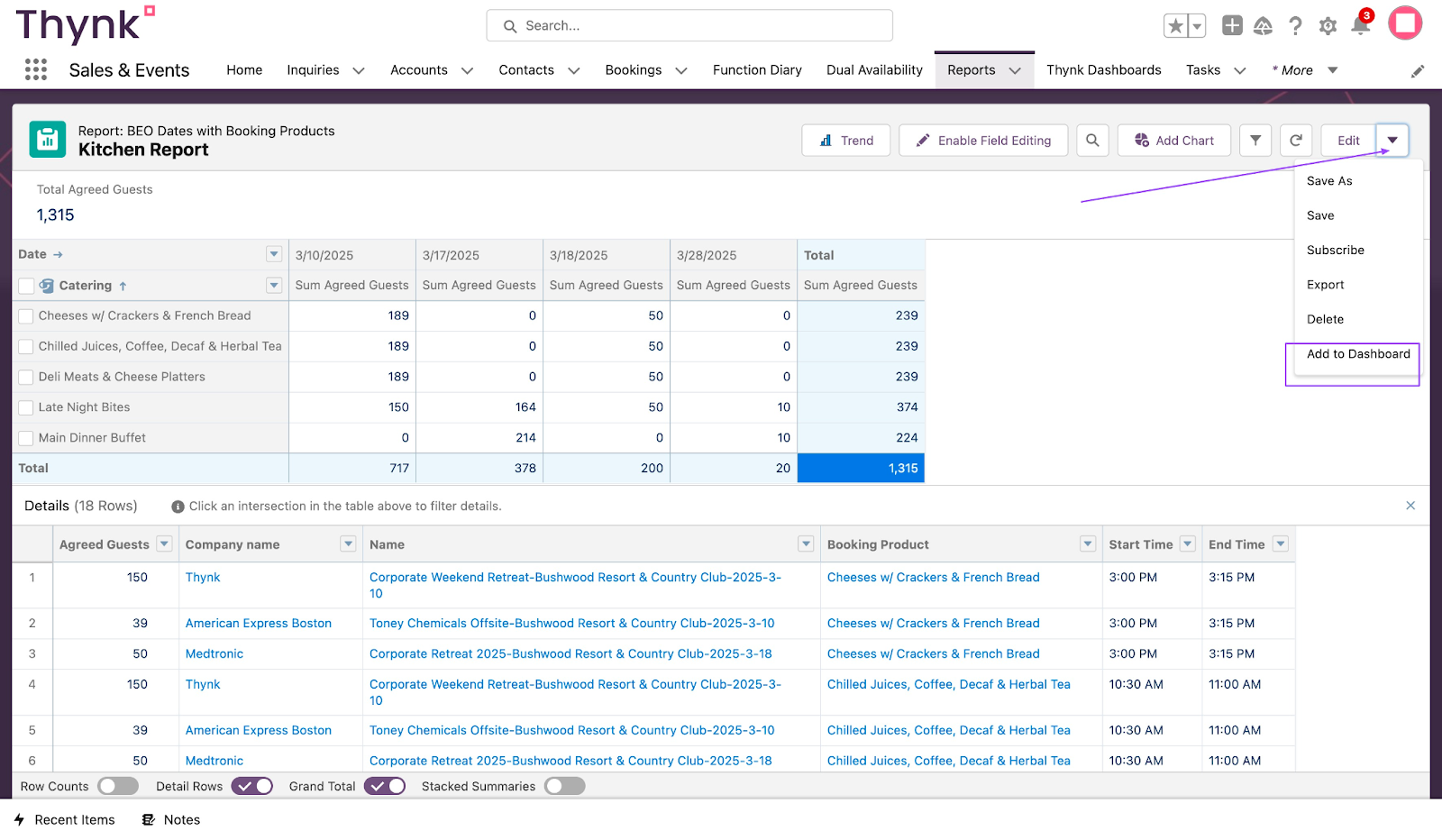Open the help question mark icon
This screenshot has width=1442, height=840.
click(x=1295, y=26)
